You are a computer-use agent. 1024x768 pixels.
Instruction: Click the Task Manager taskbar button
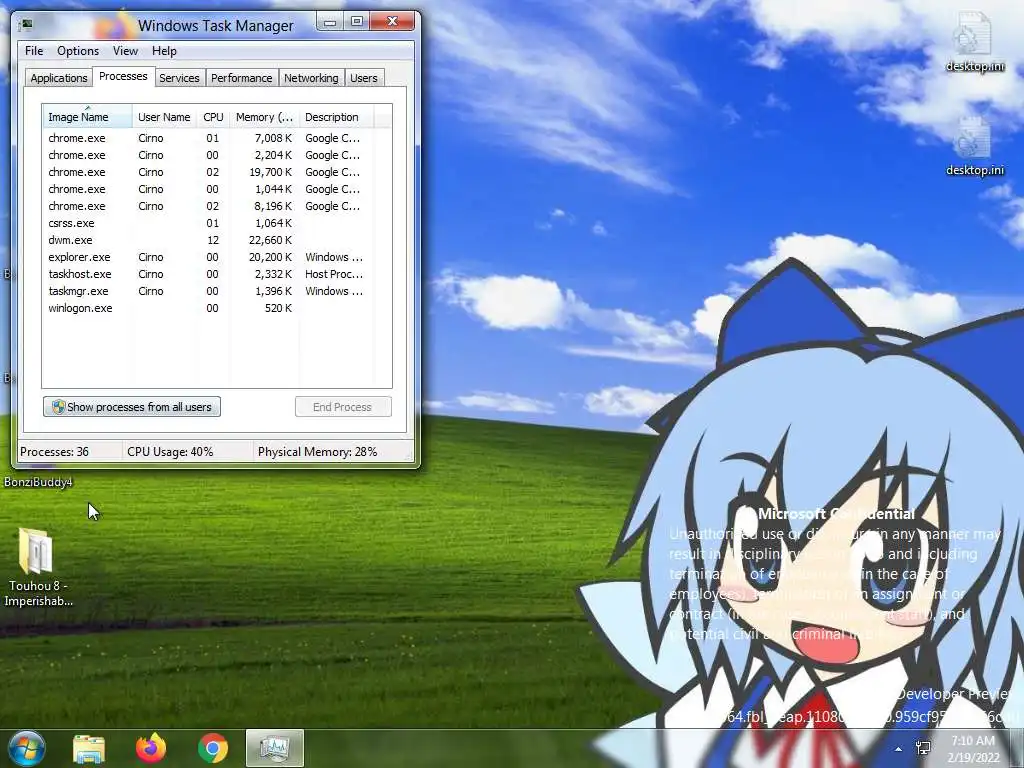pyautogui.click(x=275, y=748)
